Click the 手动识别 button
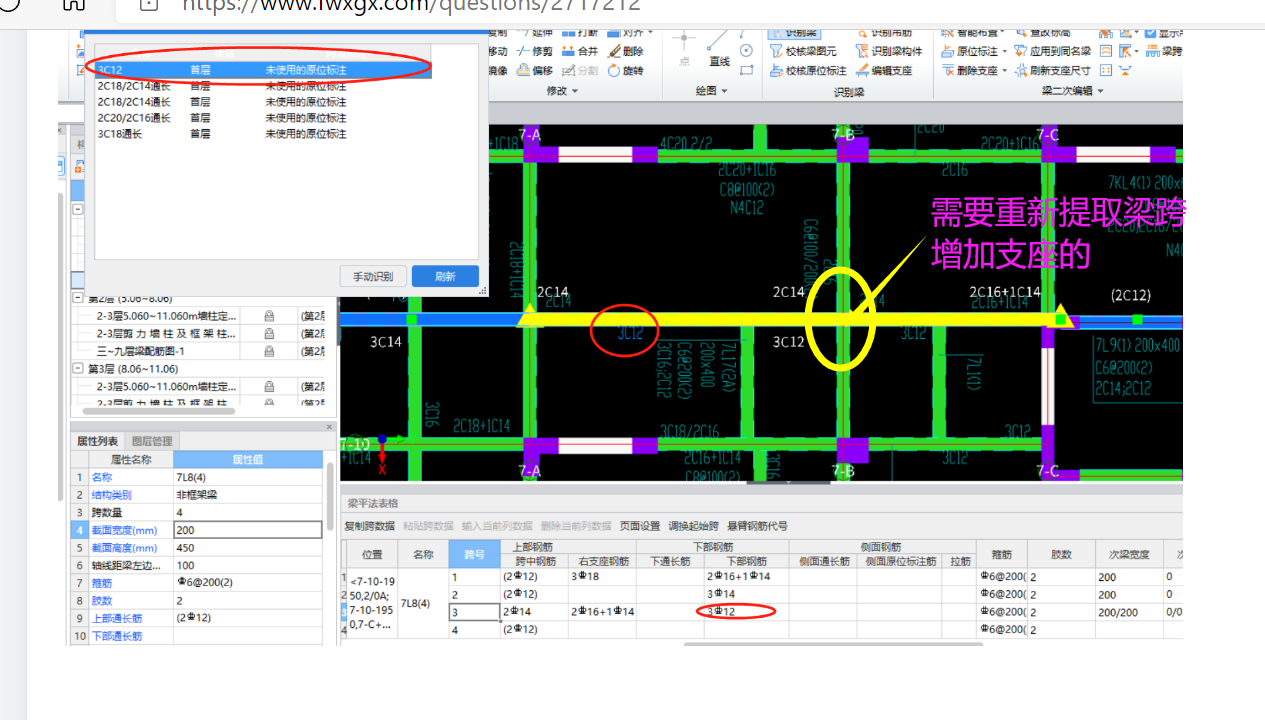The width and height of the screenshot is (1265, 720). (372, 276)
